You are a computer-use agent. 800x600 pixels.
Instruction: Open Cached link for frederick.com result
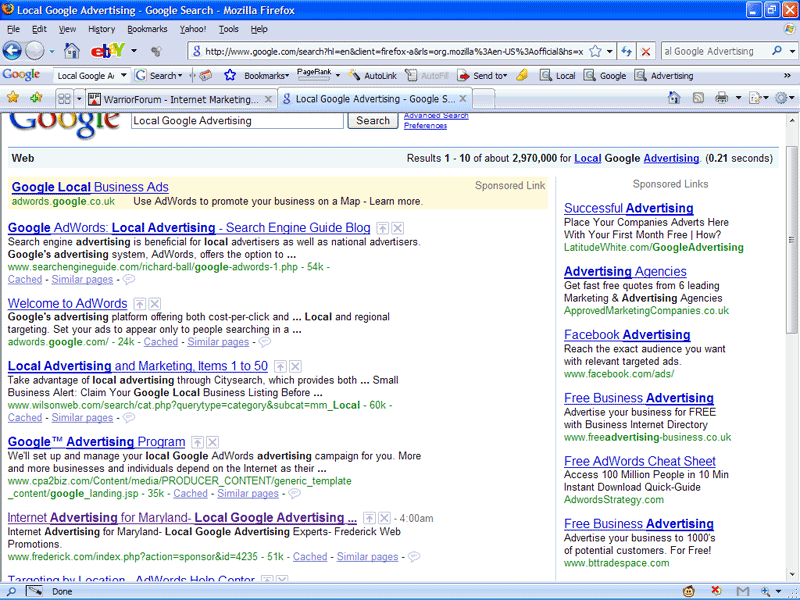point(310,557)
